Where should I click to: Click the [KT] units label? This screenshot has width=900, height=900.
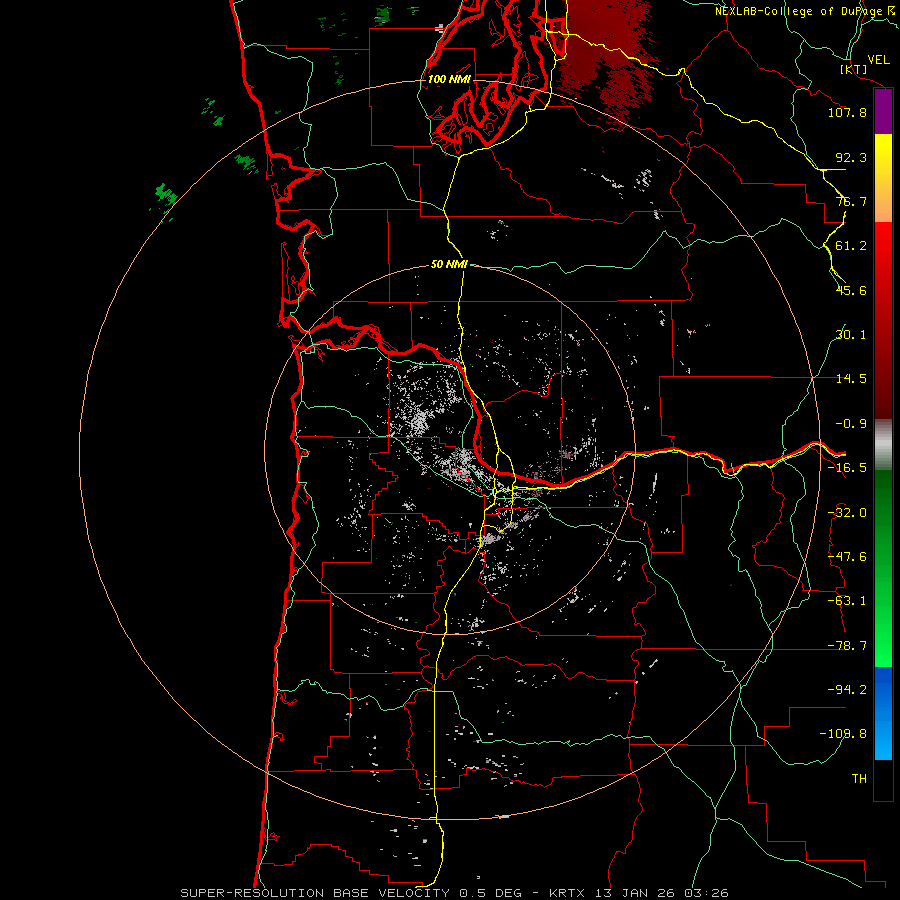(854, 69)
